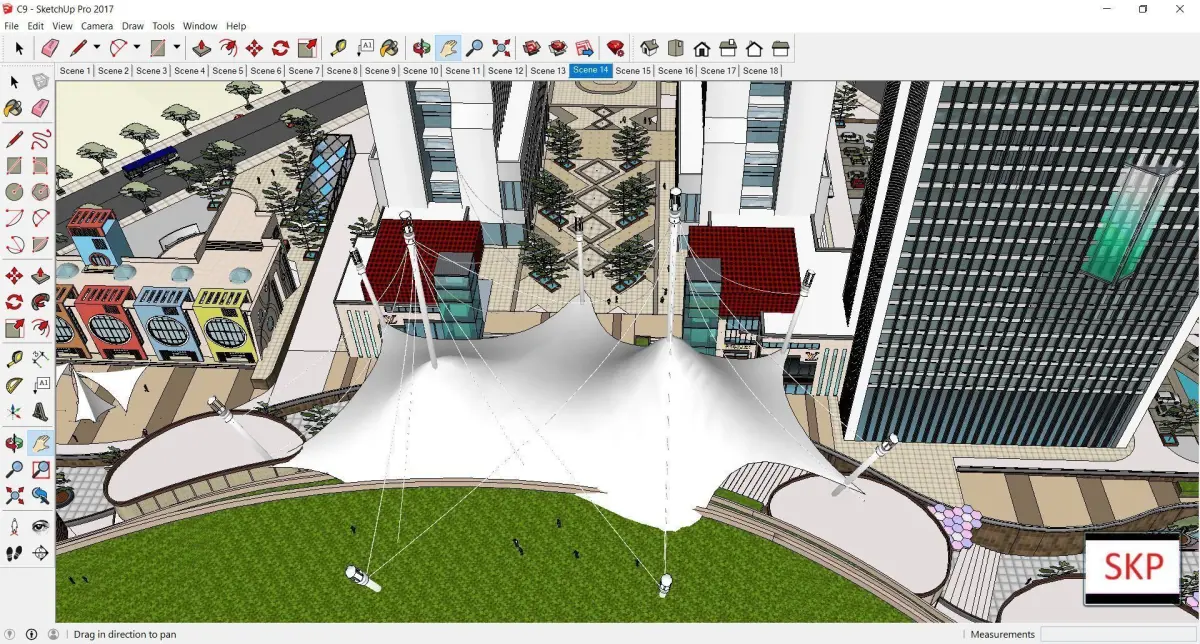Select the Eraser in the top toolbar
The width and height of the screenshot is (1200, 644).
click(50, 47)
